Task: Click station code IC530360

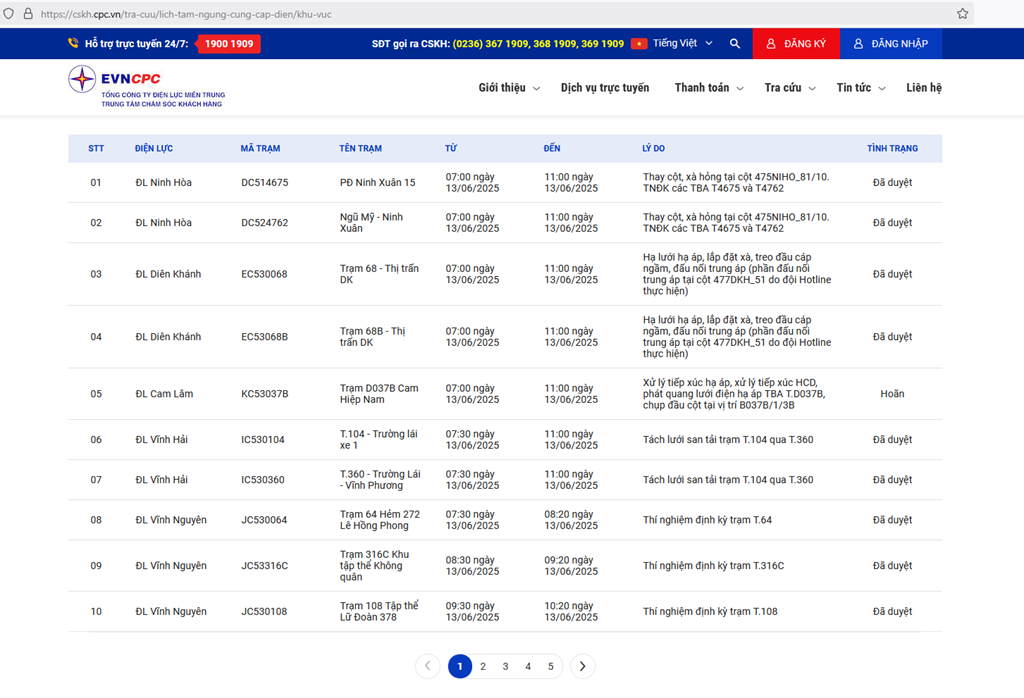Action: [263, 480]
